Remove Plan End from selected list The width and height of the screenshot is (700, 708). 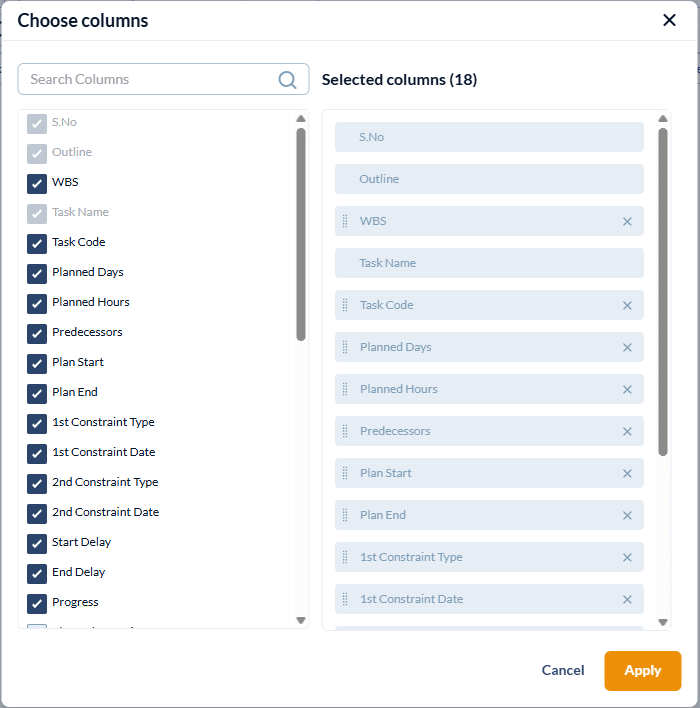point(627,515)
